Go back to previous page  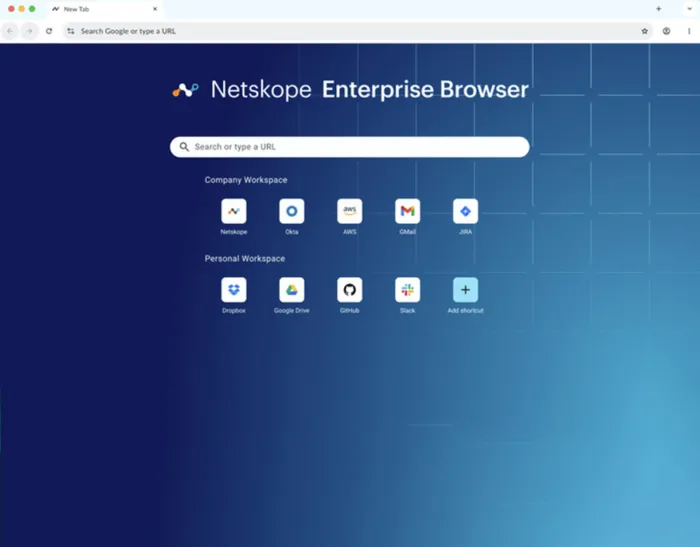click(x=10, y=31)
